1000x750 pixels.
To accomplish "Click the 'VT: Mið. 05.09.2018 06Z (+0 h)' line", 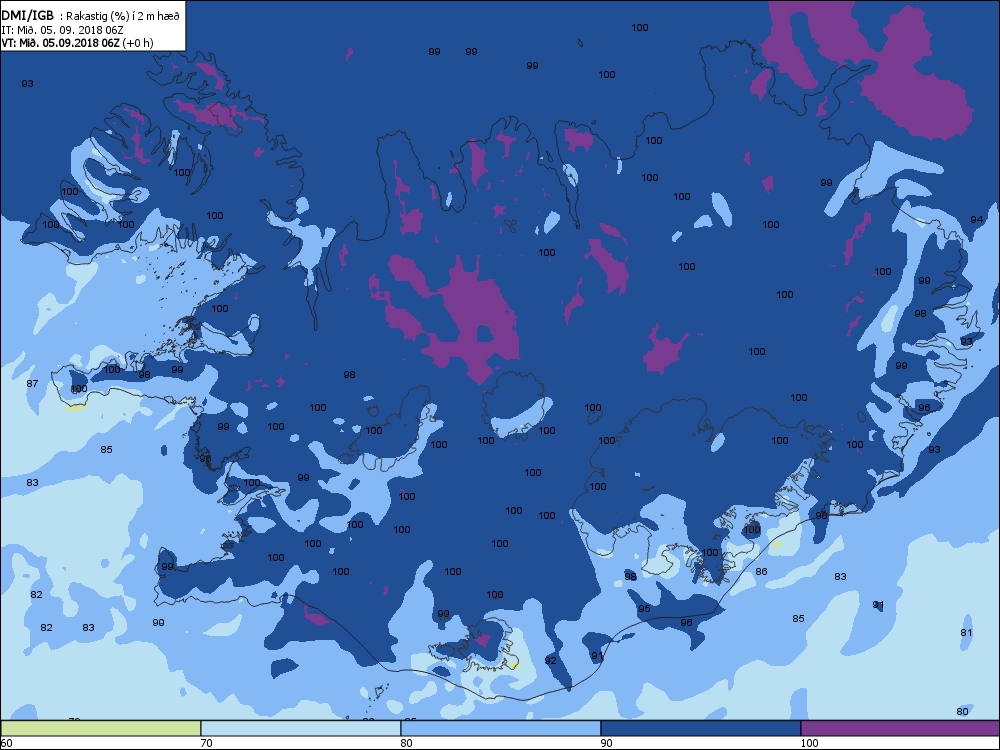I will [x=77, y=43].
